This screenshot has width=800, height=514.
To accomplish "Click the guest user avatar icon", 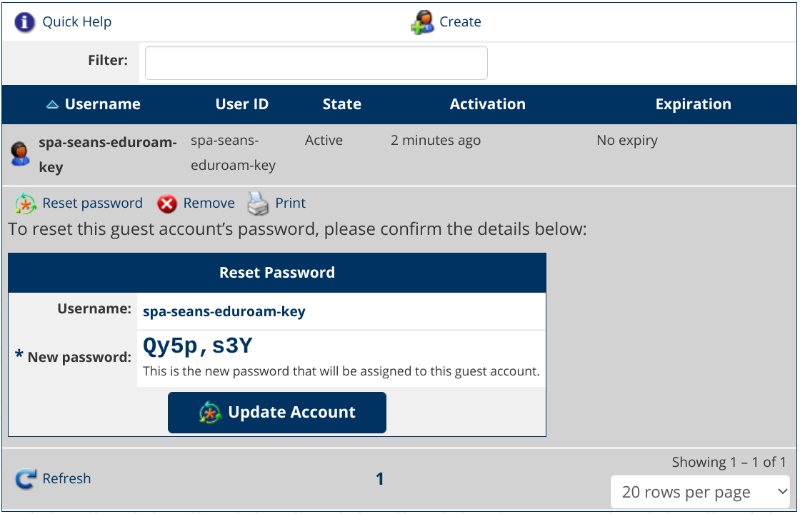I will tap(20, 154).
